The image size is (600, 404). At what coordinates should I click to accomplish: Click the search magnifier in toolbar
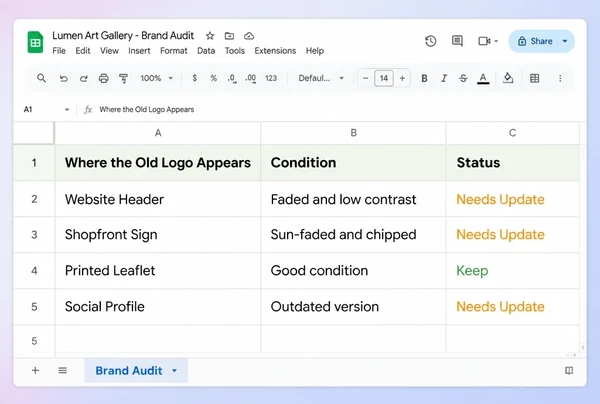41,78
